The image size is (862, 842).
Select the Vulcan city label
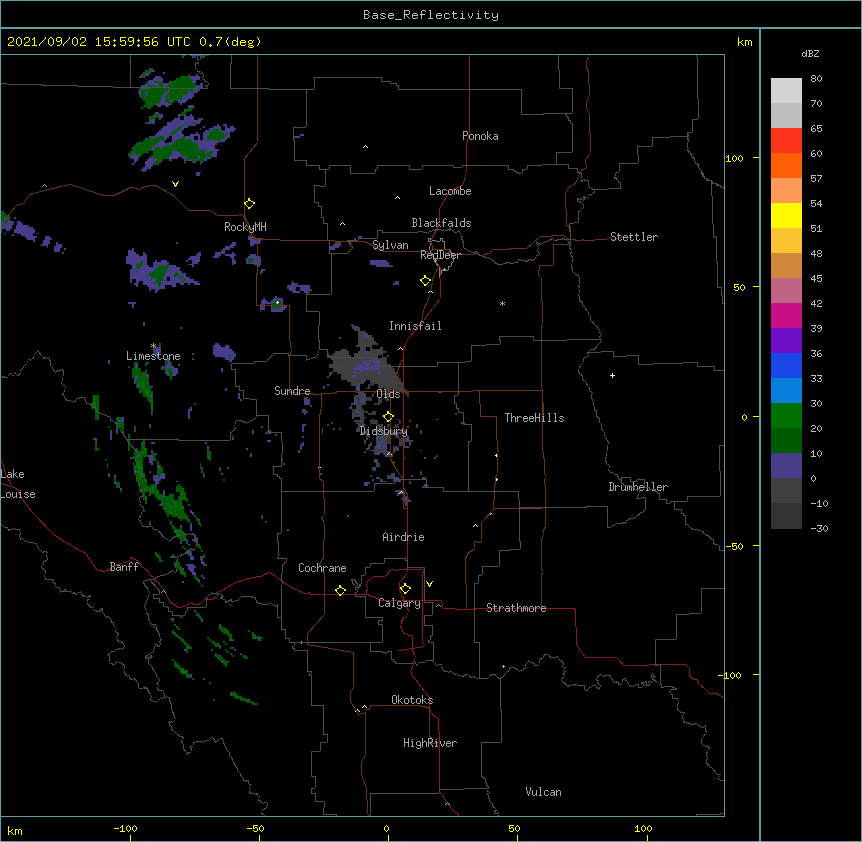pyautogui.click(x=543, y=792)
